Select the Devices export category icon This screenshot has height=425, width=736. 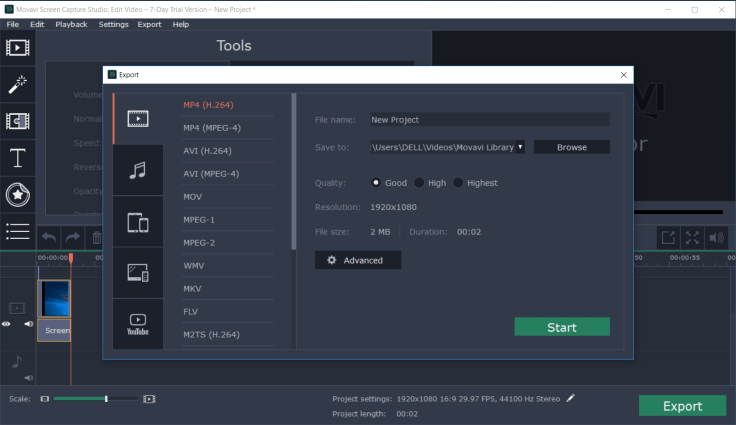pos(138,222)
